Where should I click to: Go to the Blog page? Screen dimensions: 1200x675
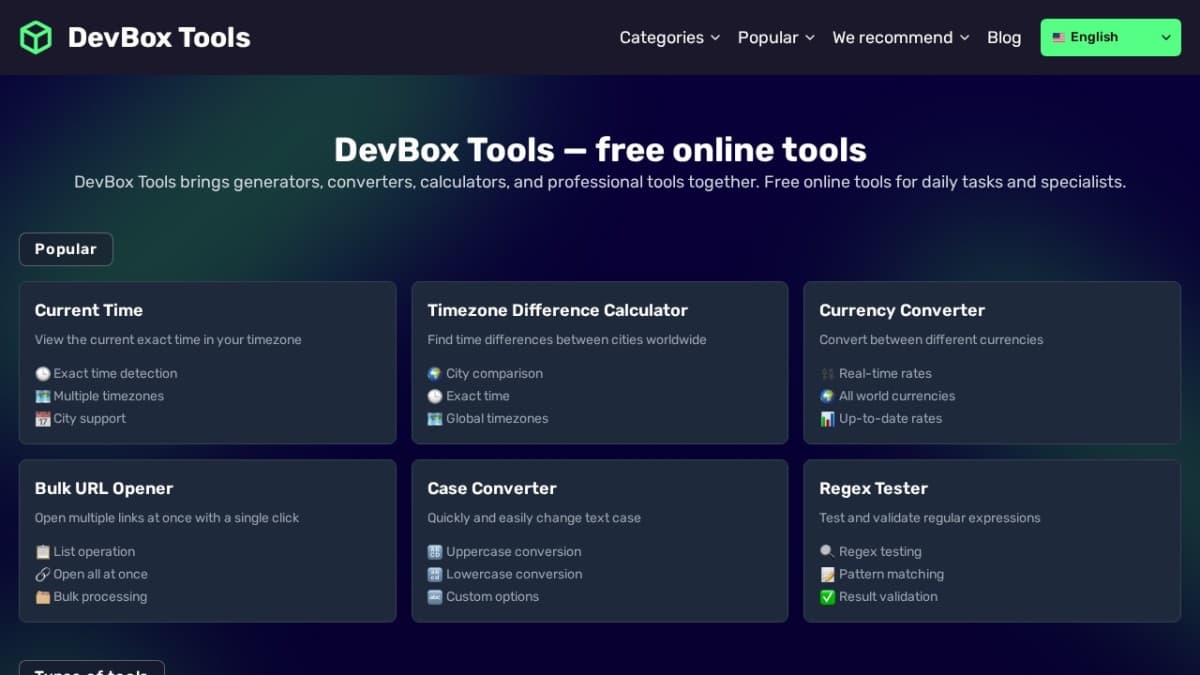[1004, 37]
